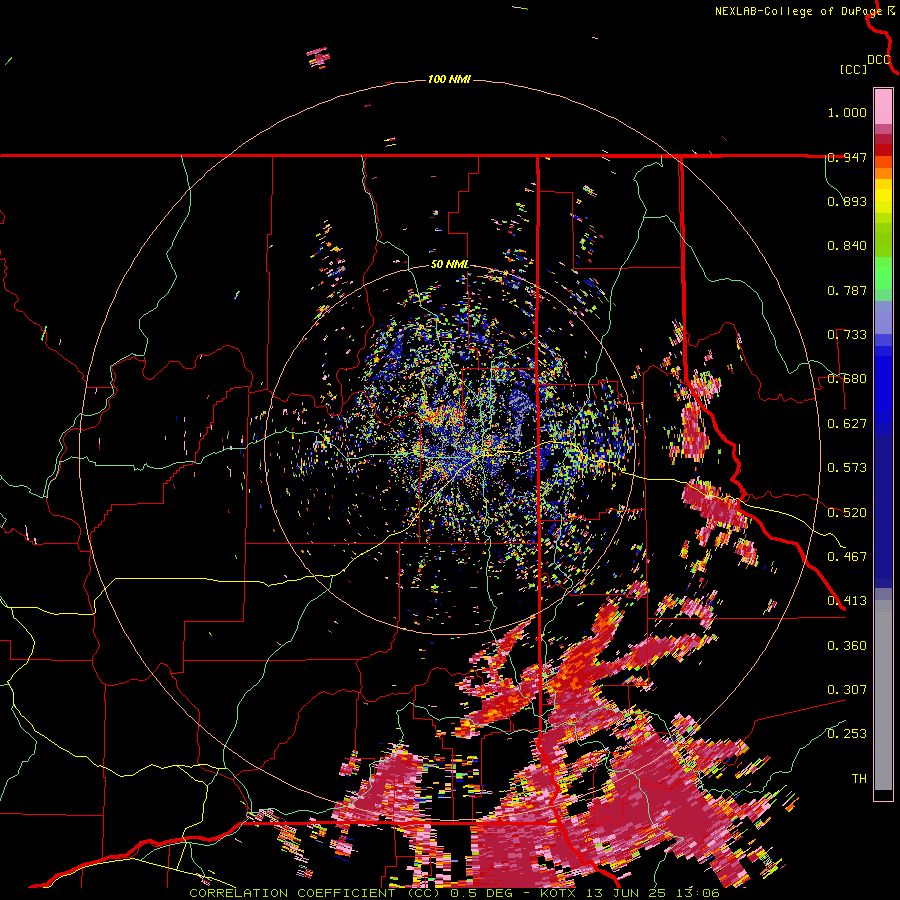Select the 0.840 legend value
The height and width of the screenshot is (900, 900).
tap(847, 246)
